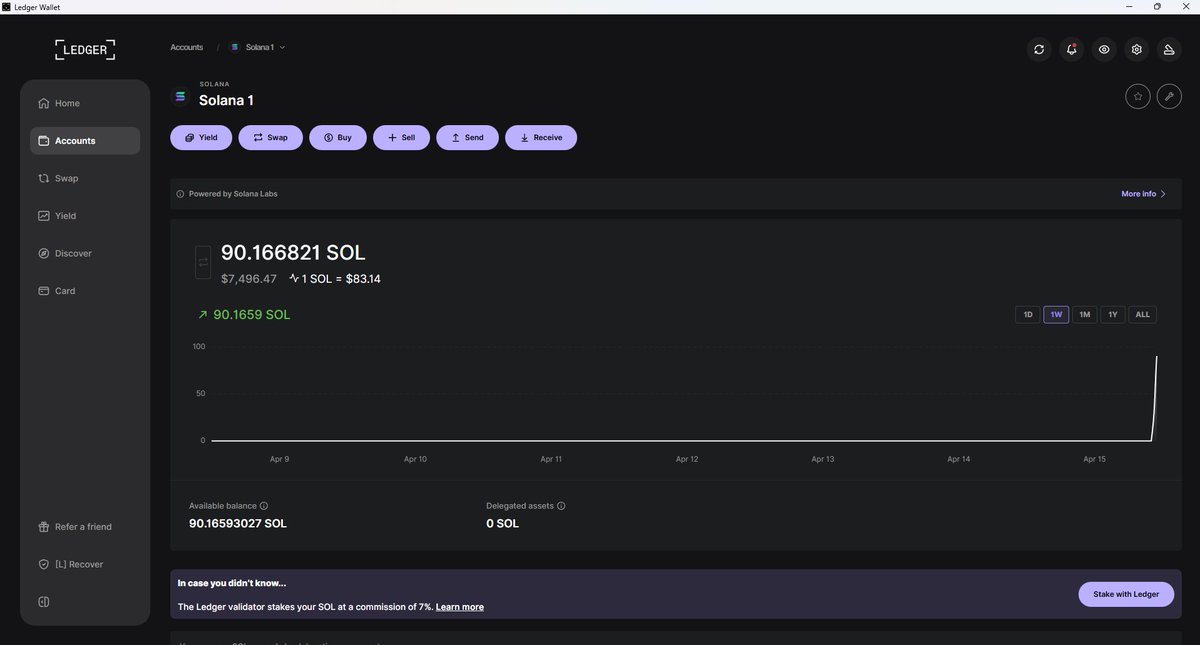Viewport: 1200px width, 645px height.
Task: Open Swap from the sidebar
Action: (85, 178)
